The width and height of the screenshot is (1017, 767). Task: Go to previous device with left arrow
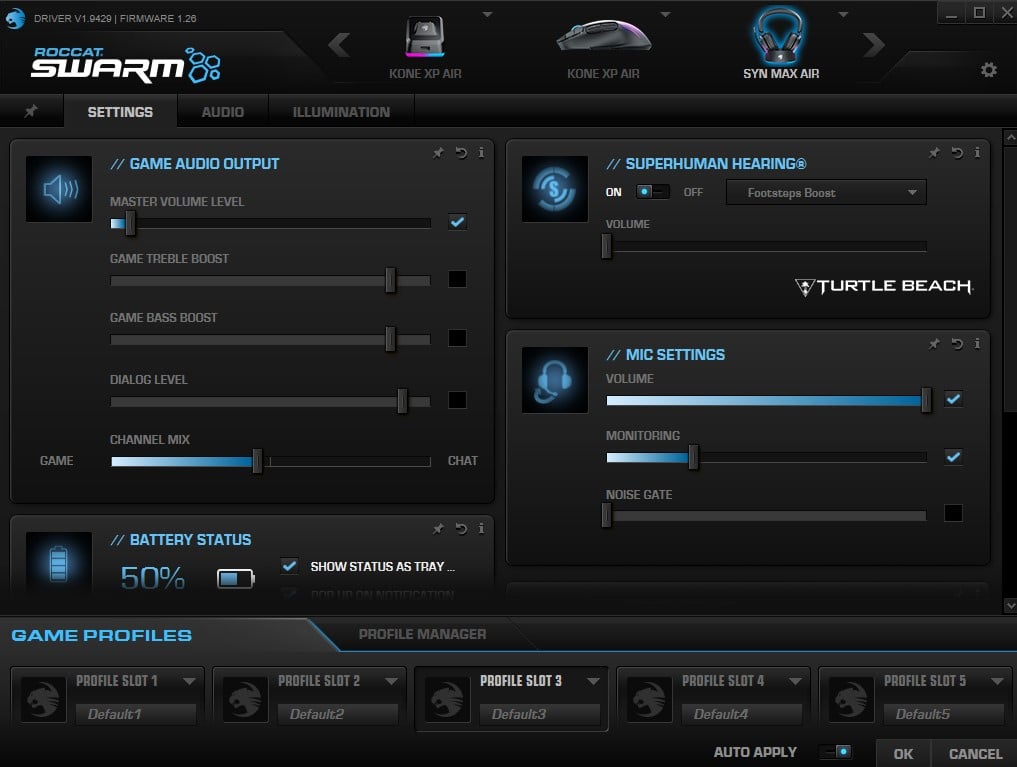pyautogui.click(x=339, y=45)
